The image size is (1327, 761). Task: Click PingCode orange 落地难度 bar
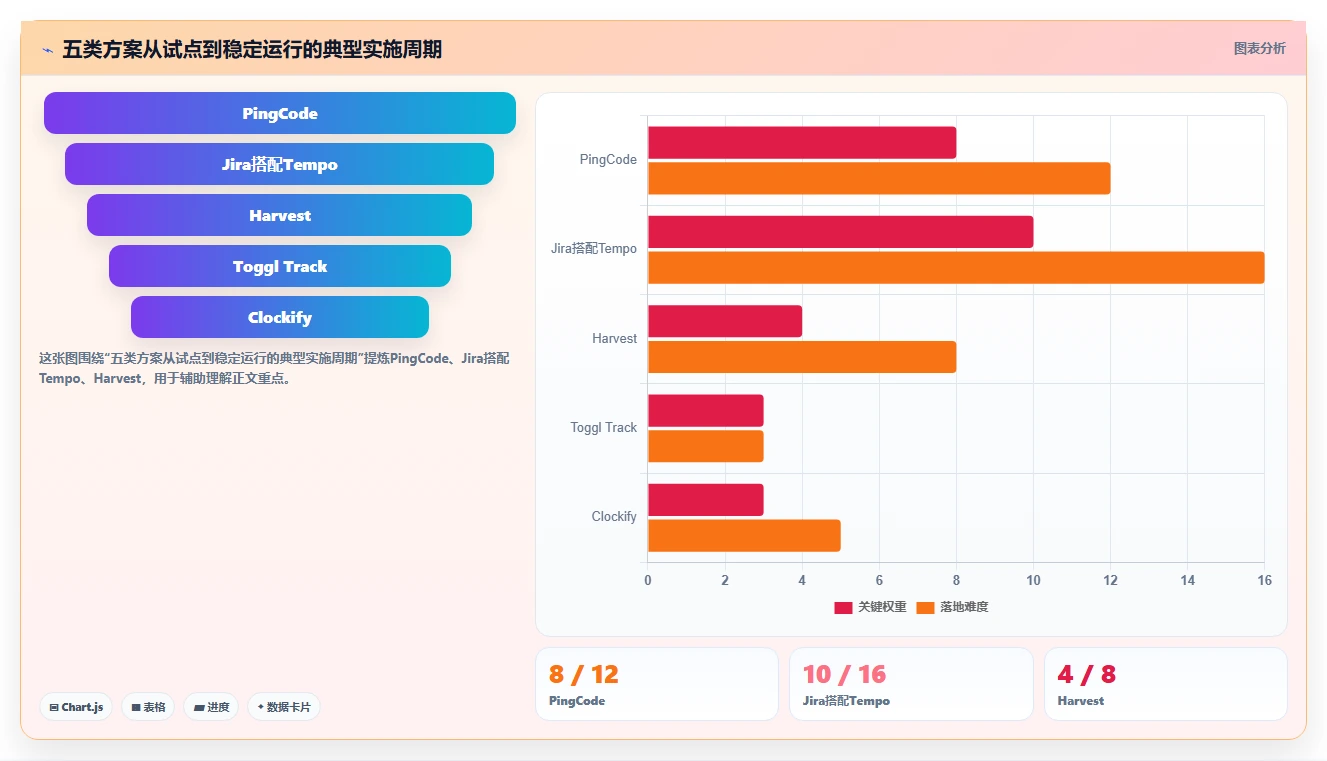click(879, 178)
